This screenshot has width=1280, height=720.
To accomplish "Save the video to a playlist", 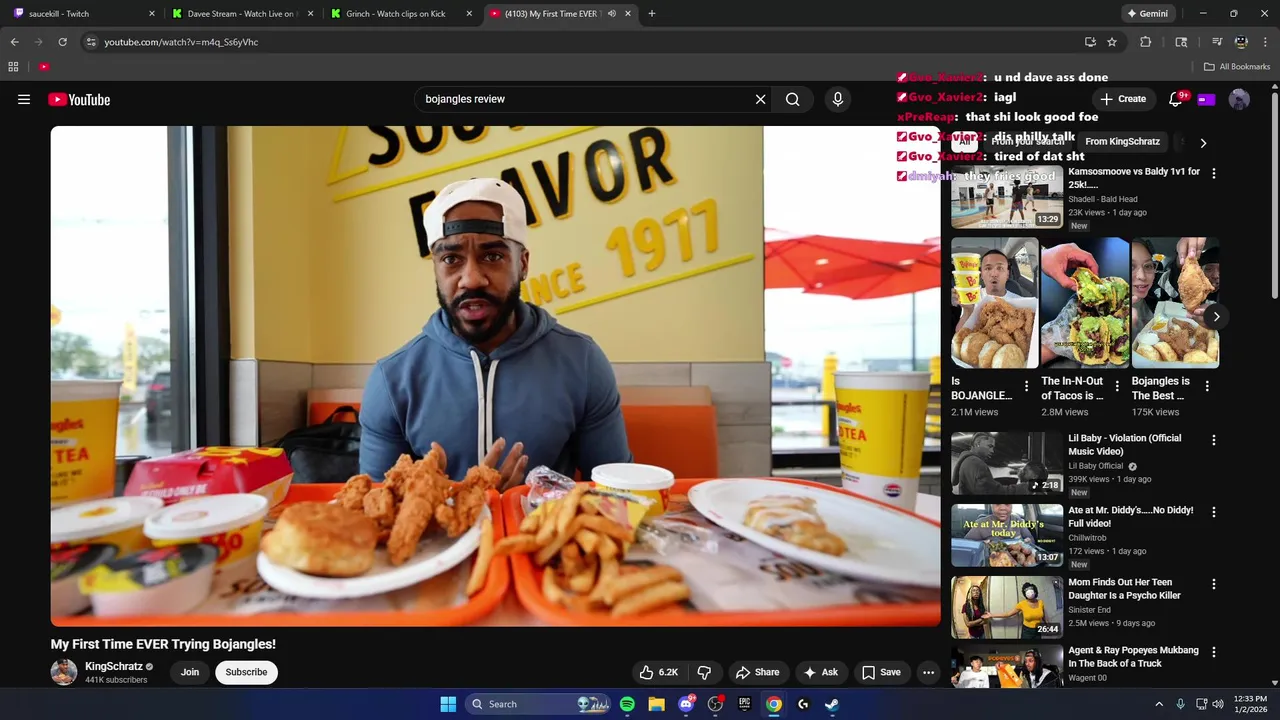I will point(881,672).
